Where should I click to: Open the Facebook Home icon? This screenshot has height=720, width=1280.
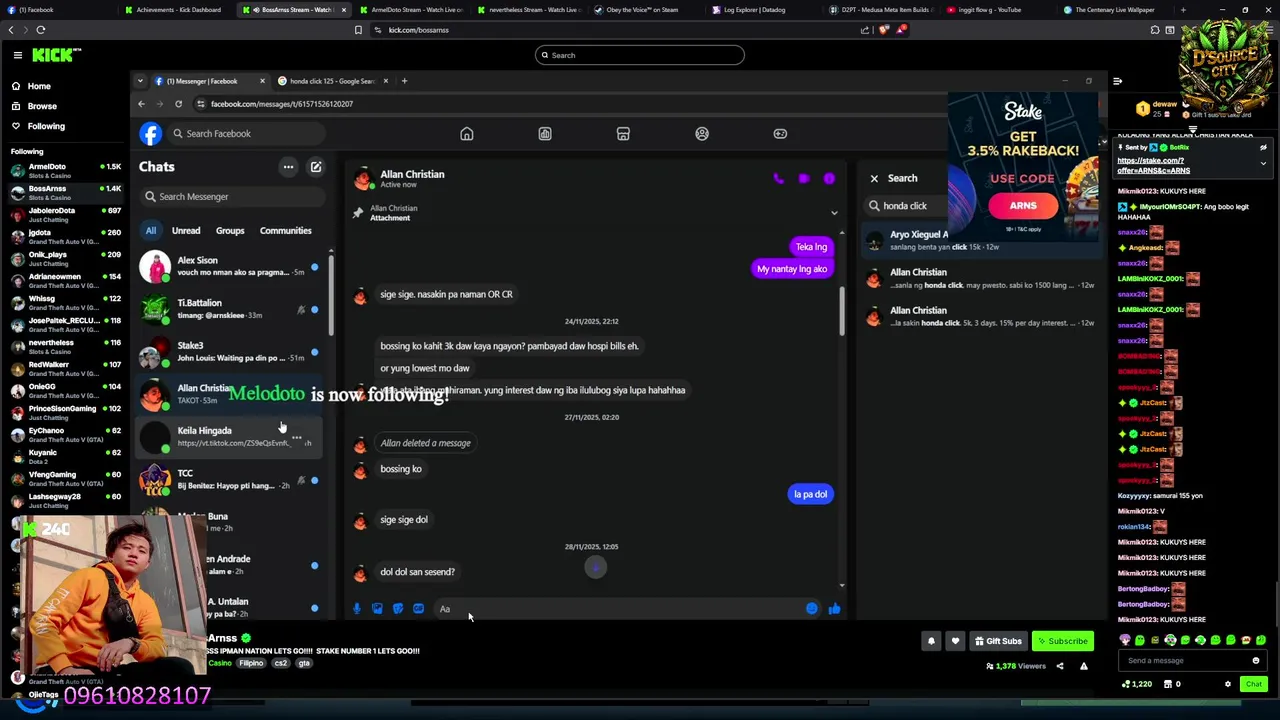(466, 133)
